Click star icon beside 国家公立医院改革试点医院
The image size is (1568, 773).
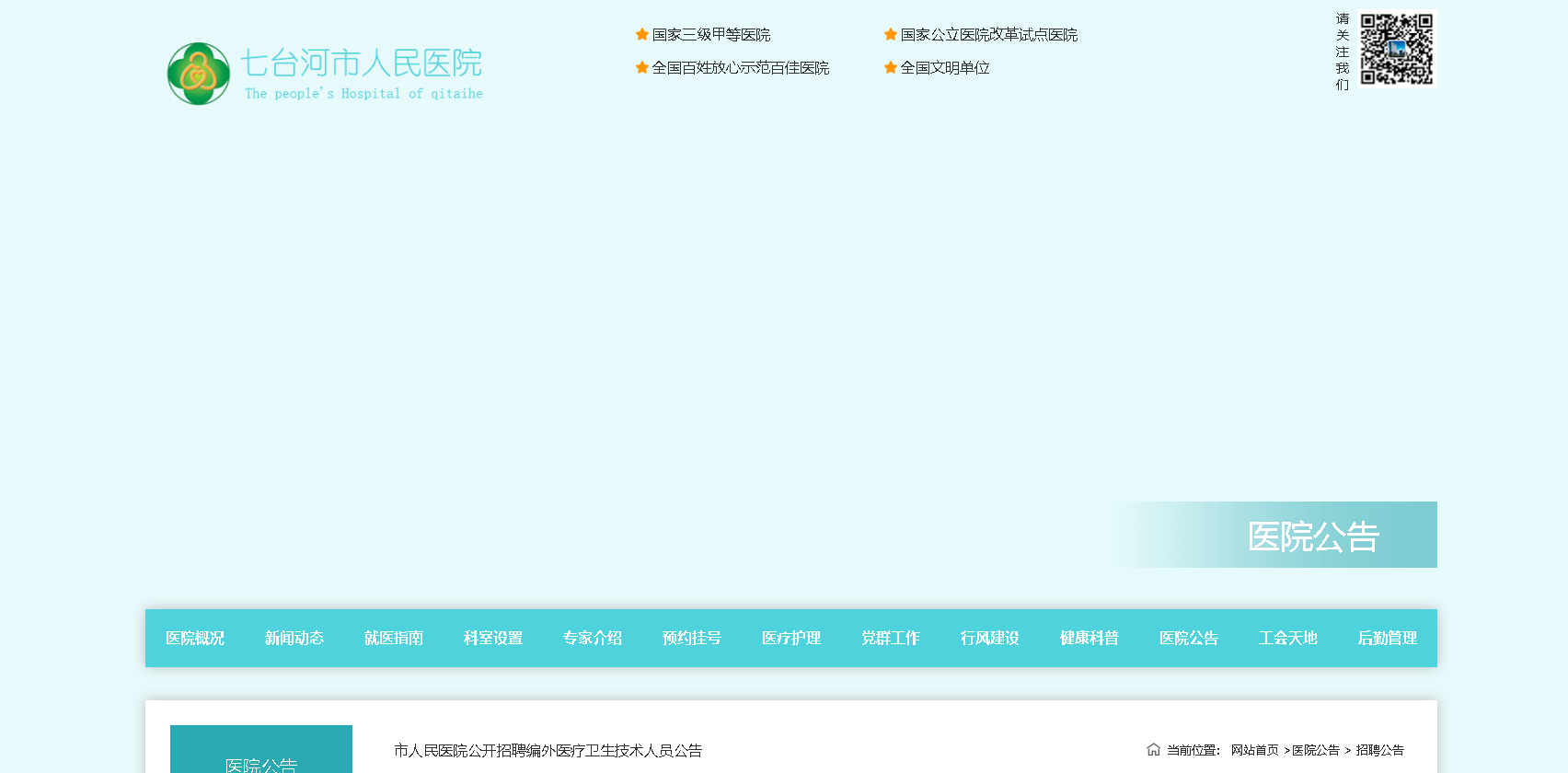coord(891,35)
